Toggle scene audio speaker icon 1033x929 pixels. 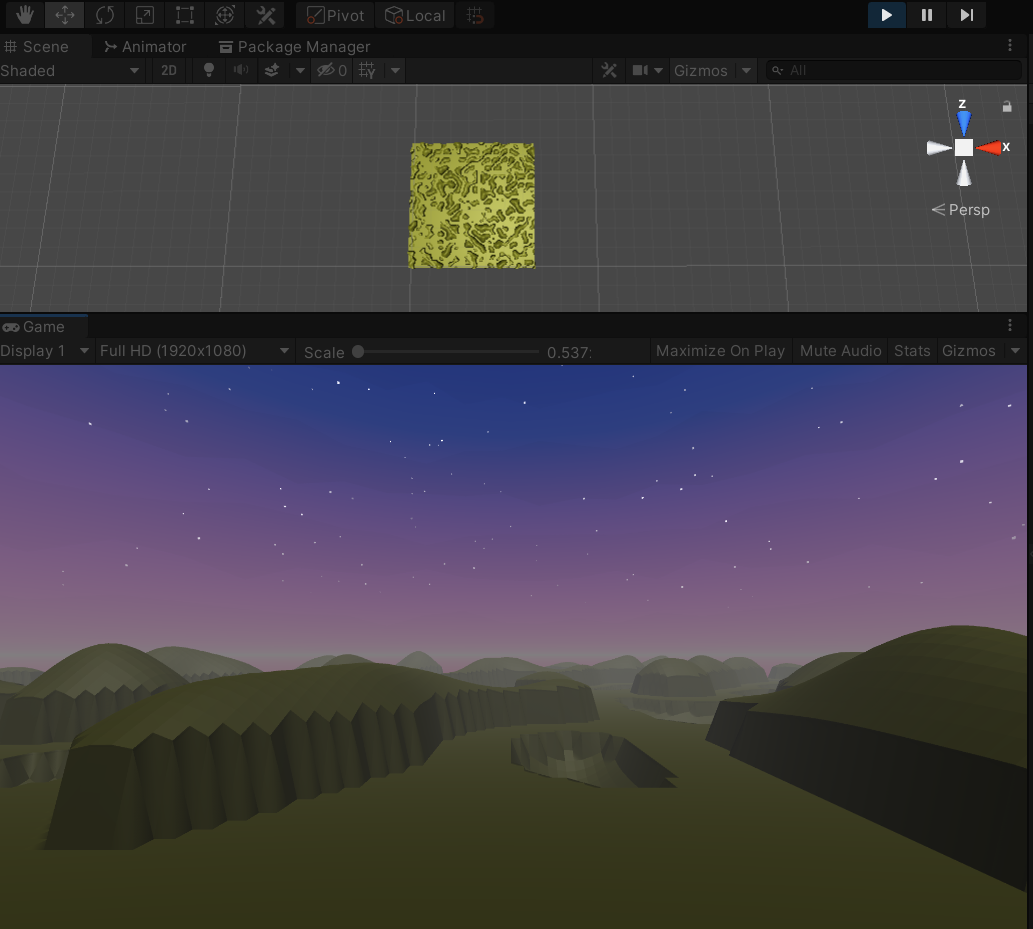point(241,70)
